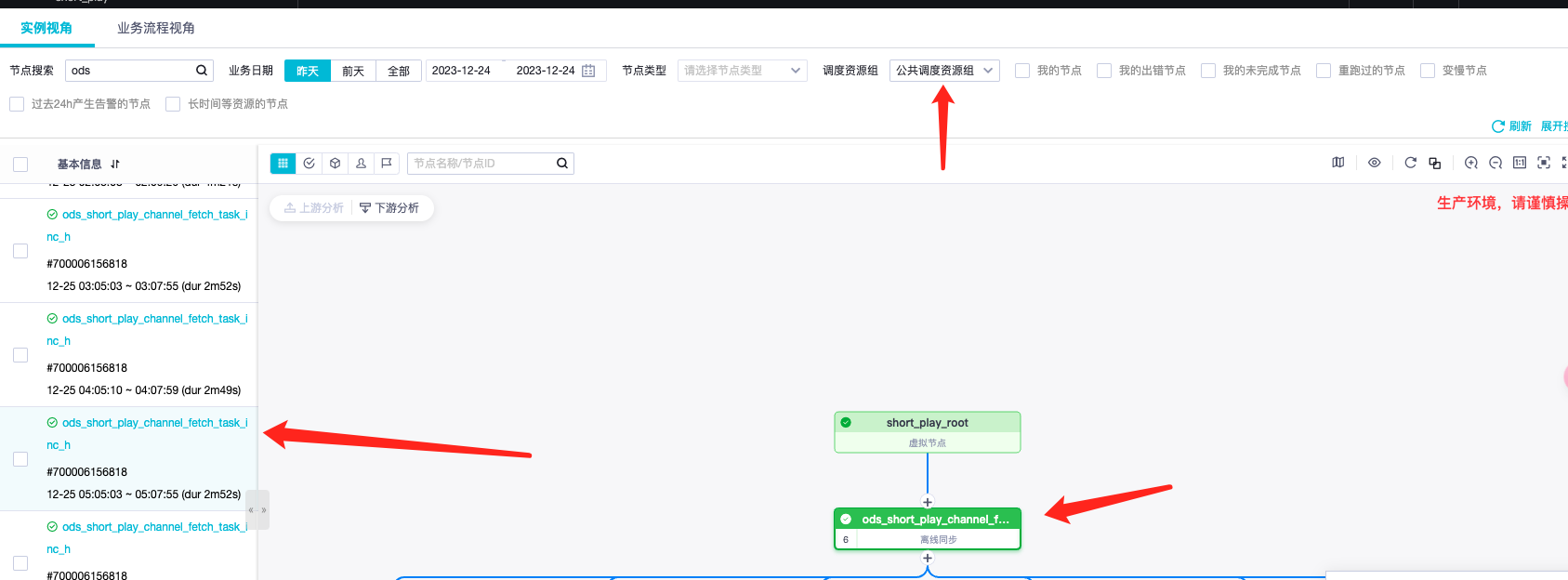
Task: Click the green status icon on short_play_root
Action: [x=846, y=422]
